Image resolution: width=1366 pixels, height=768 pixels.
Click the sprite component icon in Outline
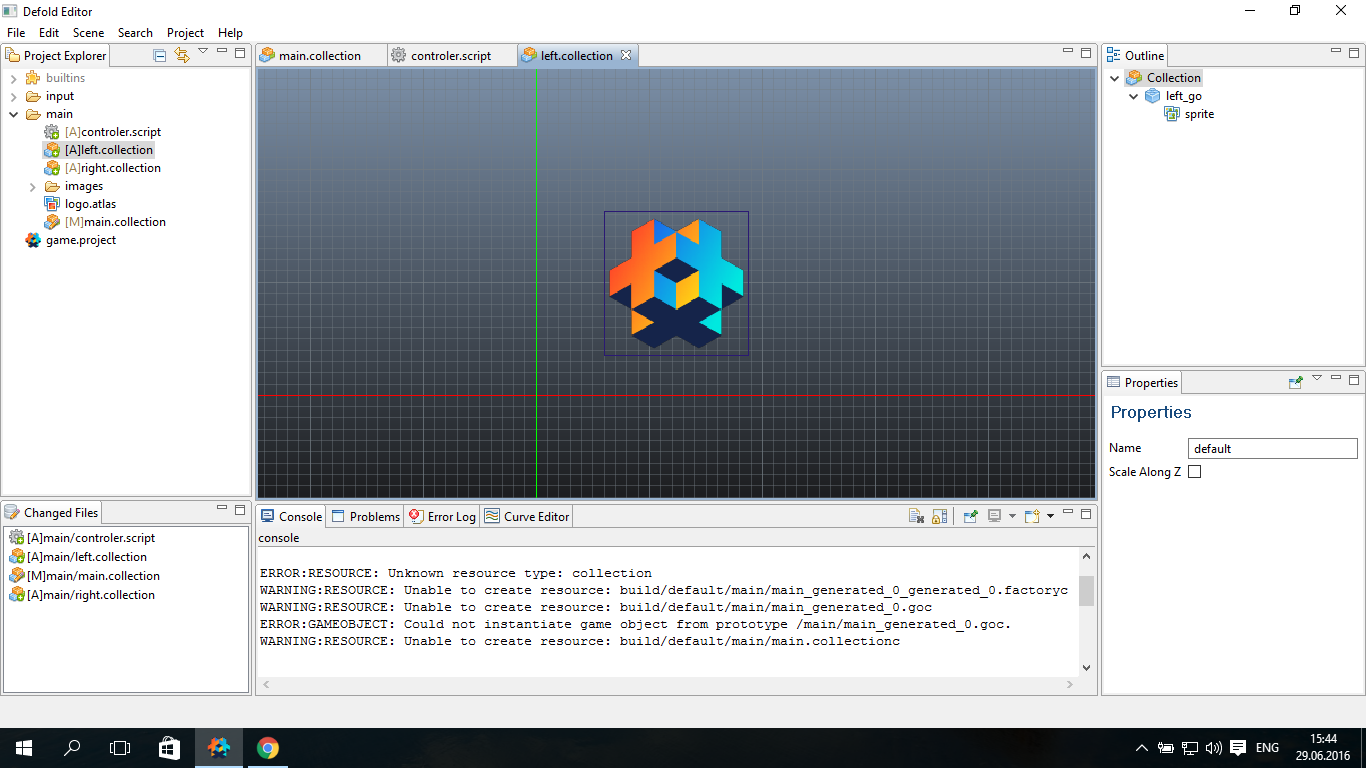click(1172, 114)
